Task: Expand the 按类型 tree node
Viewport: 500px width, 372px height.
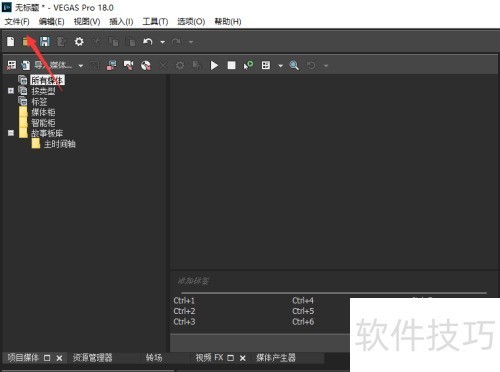Action: (x=11, y=90)
